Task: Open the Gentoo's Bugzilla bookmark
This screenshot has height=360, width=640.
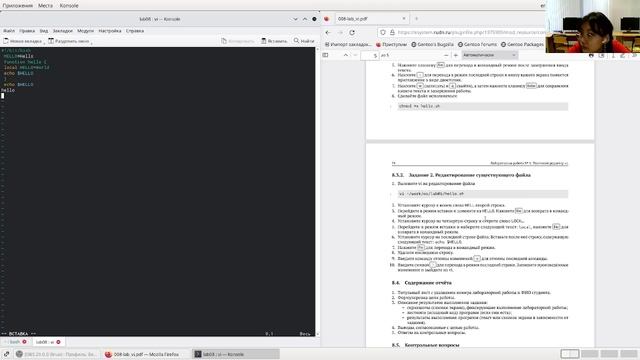Action: (433, 44)
